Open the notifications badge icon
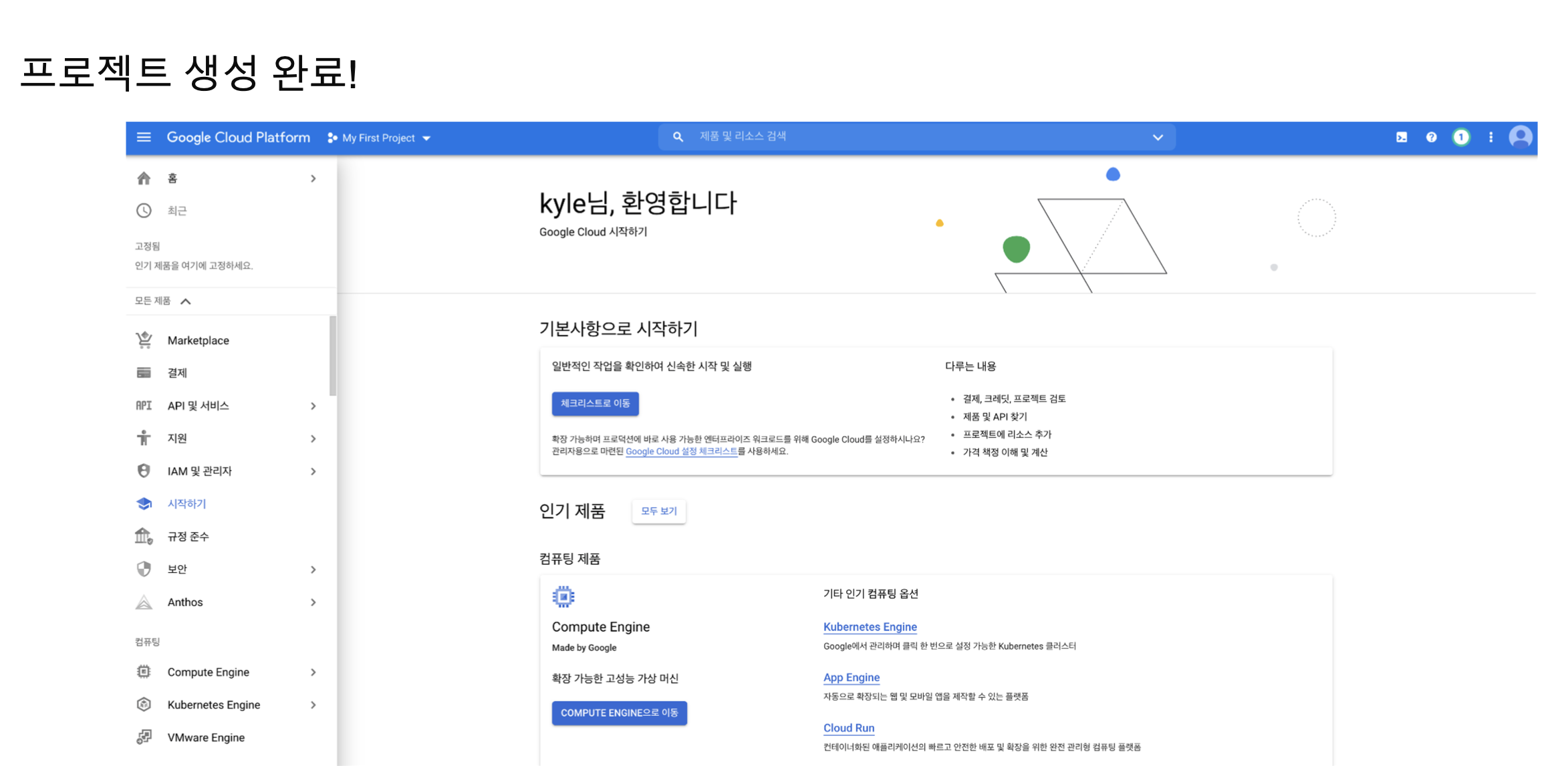Screen dimensions: 1568x766 [1461, 137]
